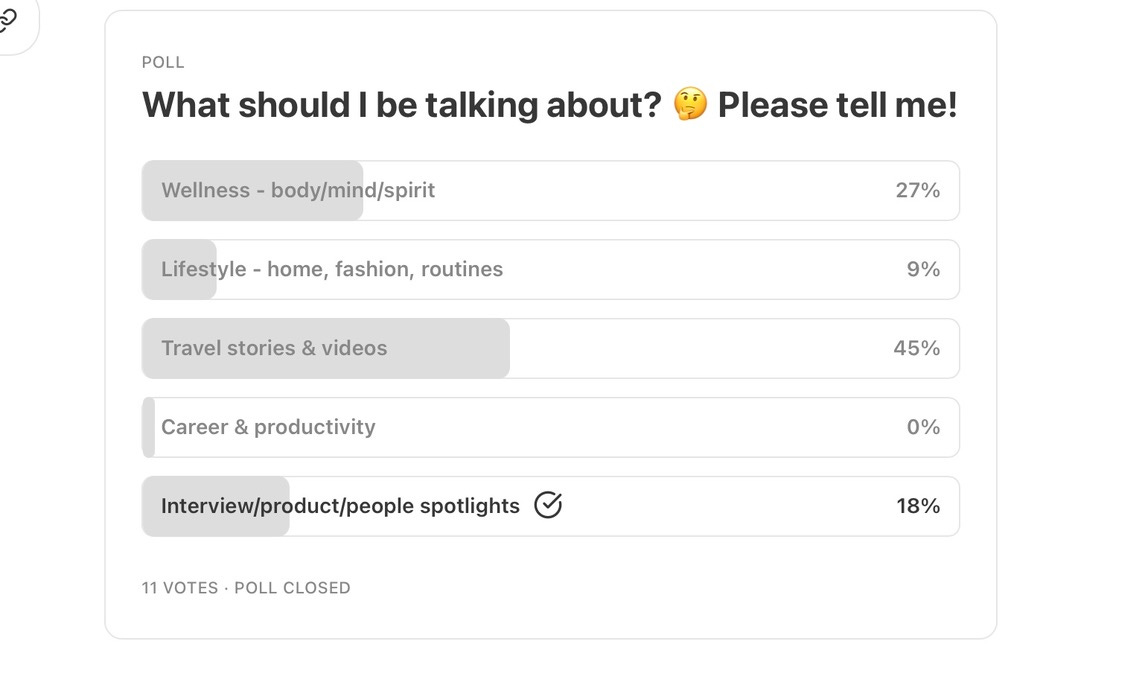Click the POLL label above the question
The width and height of the screenshot is (1148, 685).
click(x=163, y=62)
